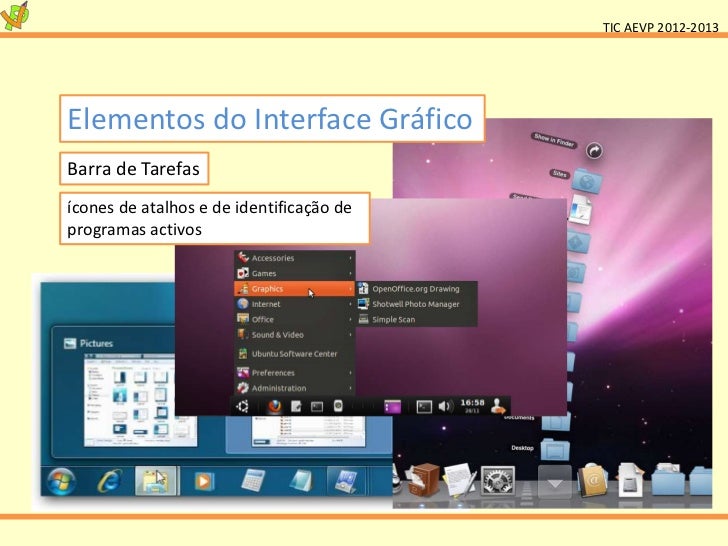Viewport: 728px width, 546px height.
Task: Expand the Administration submenu
Action: [295, 388]
